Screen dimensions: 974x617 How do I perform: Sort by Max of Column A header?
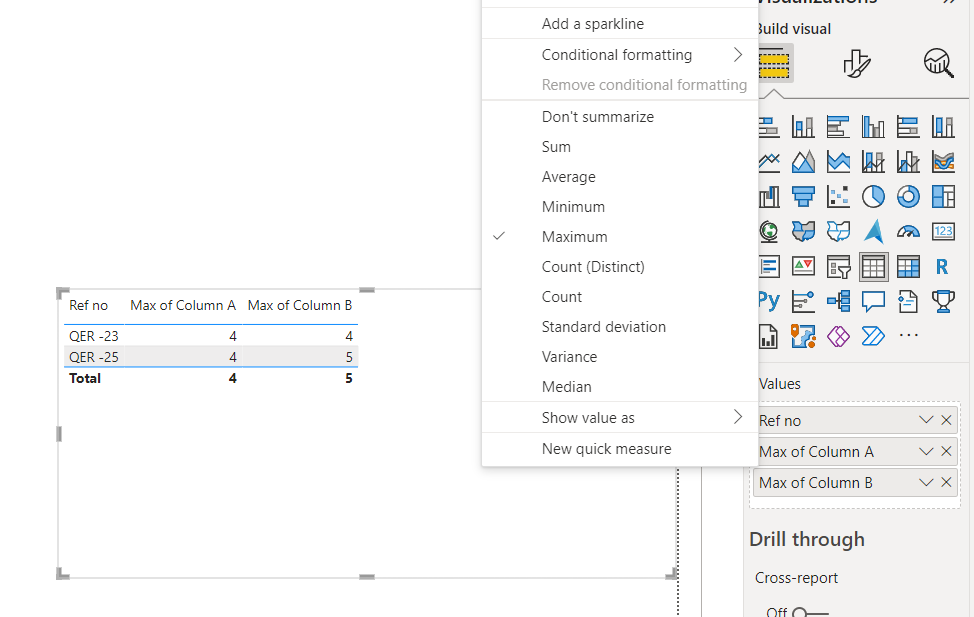click(183, 305)
